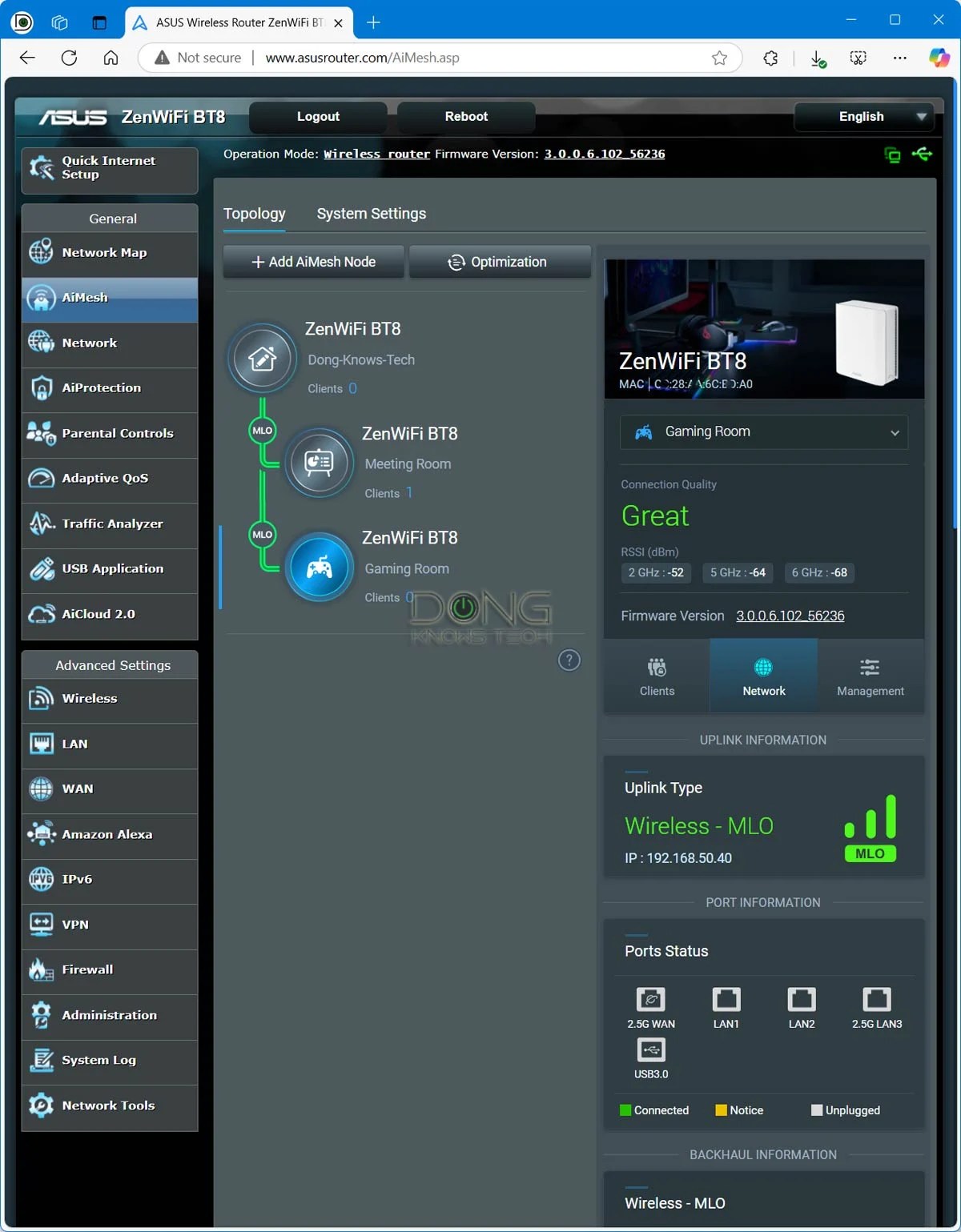Screen dimensions: 961x1232
Task: Open a new browser tab
Action: point(373,22)
